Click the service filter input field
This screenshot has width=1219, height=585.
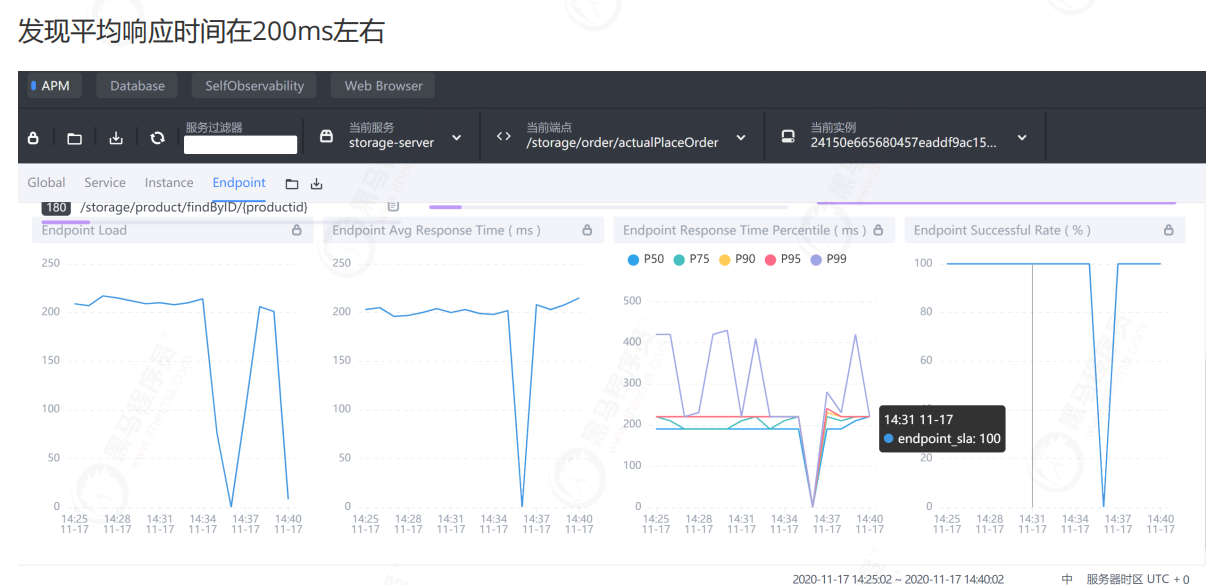tap(241, 145)
